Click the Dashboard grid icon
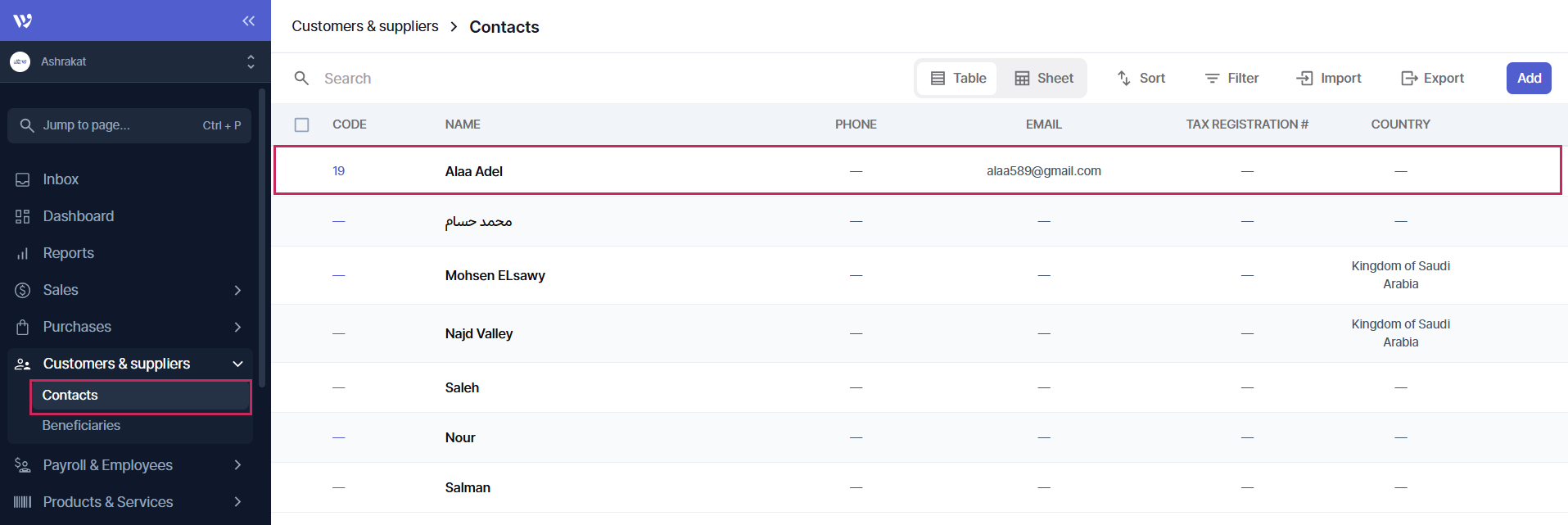 click(23, 216)
